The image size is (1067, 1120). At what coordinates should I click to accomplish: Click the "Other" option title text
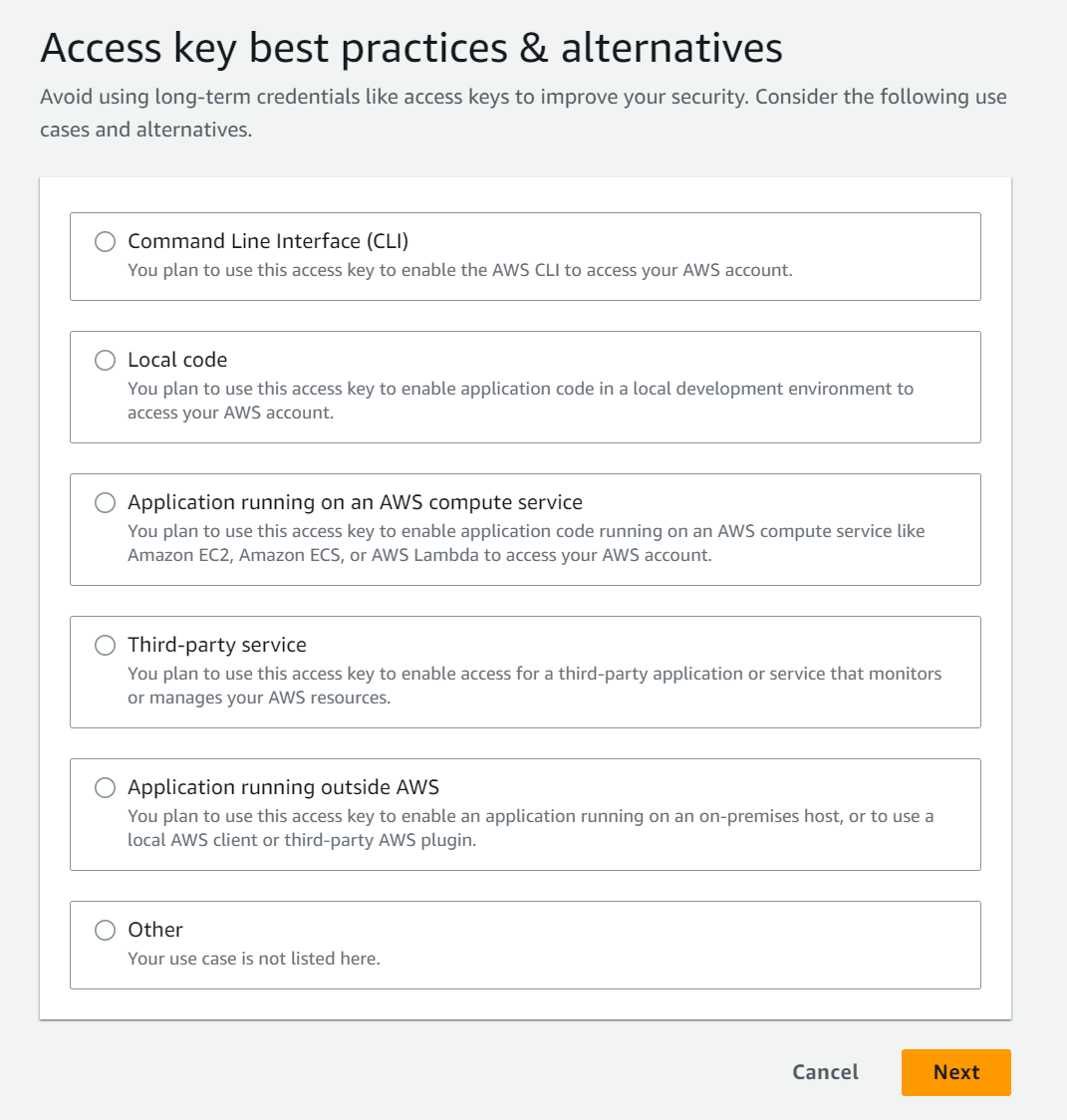pyautogui.click(x=155, y=930)
